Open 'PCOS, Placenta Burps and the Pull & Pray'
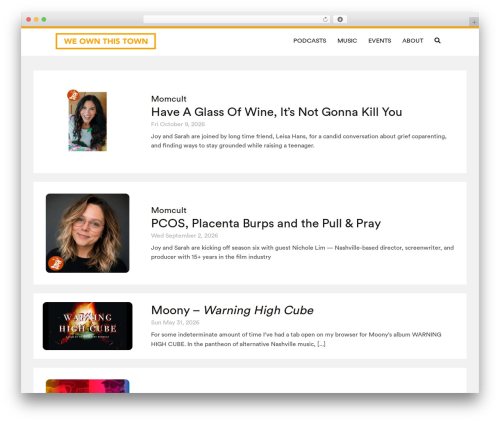 pyautogui.click(x=266, y=223)
